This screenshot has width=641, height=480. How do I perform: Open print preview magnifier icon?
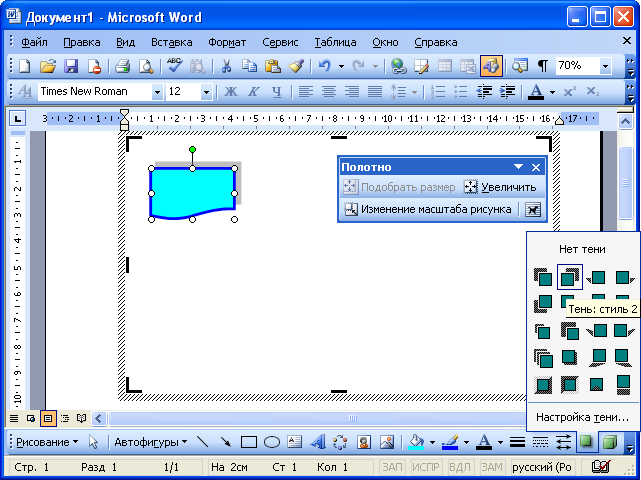pyautogui.click(x=146, y=66)
